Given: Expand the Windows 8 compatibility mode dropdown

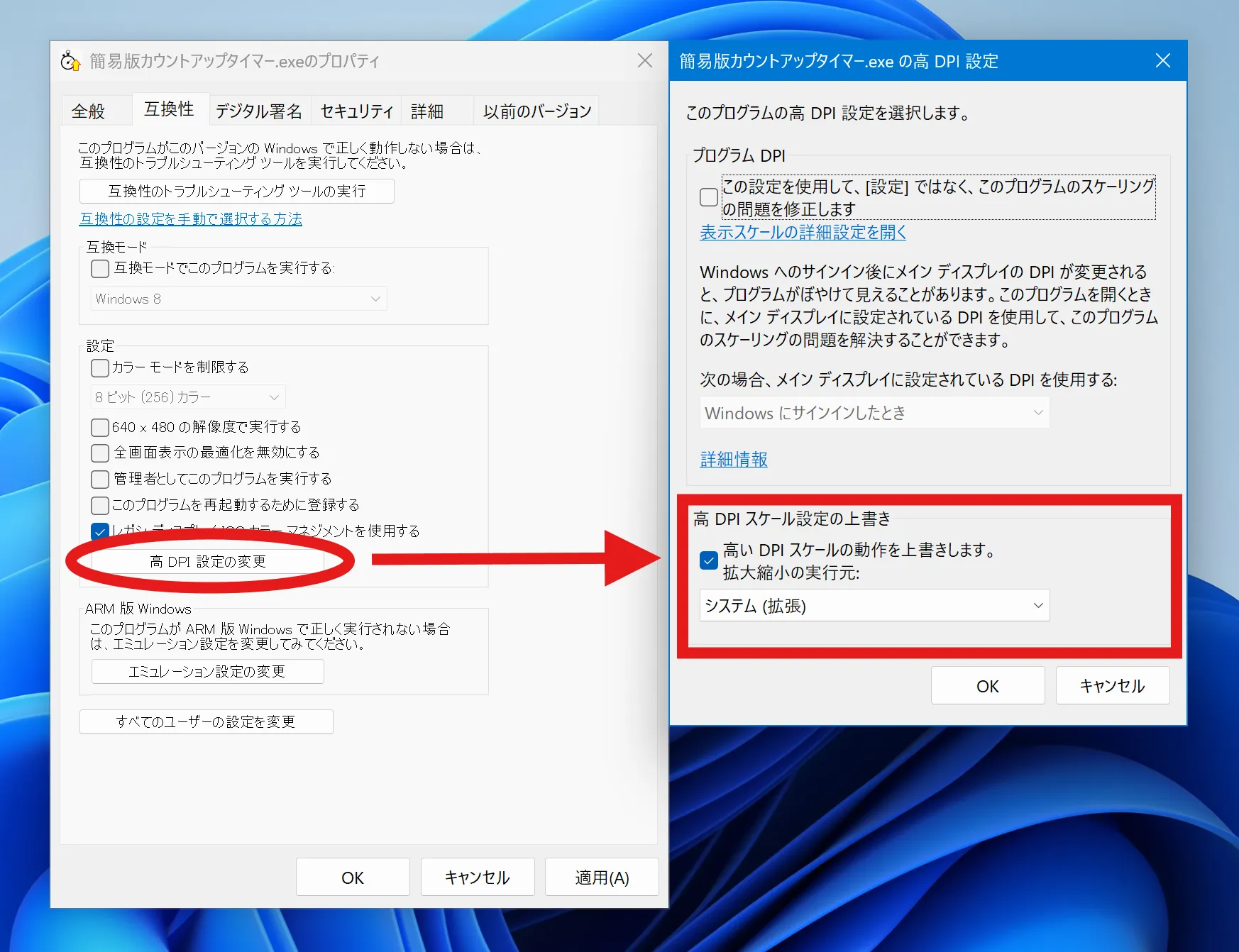Looking at the screenshot, I should (238, 299).
